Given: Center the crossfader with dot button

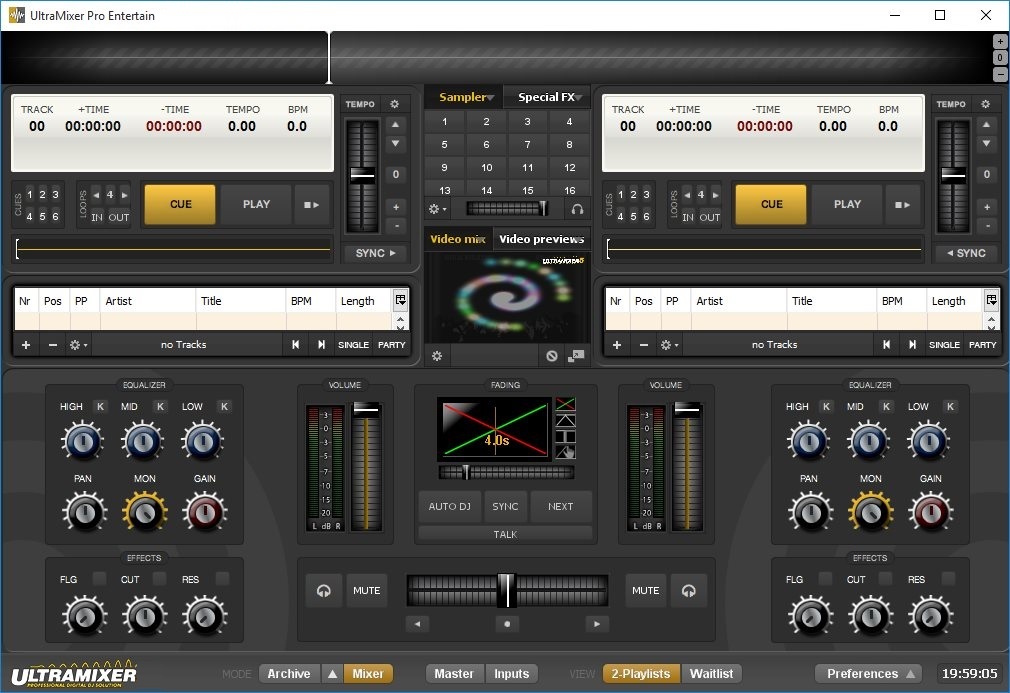Looking at the screenshot, I should click(x=507, y=623).
